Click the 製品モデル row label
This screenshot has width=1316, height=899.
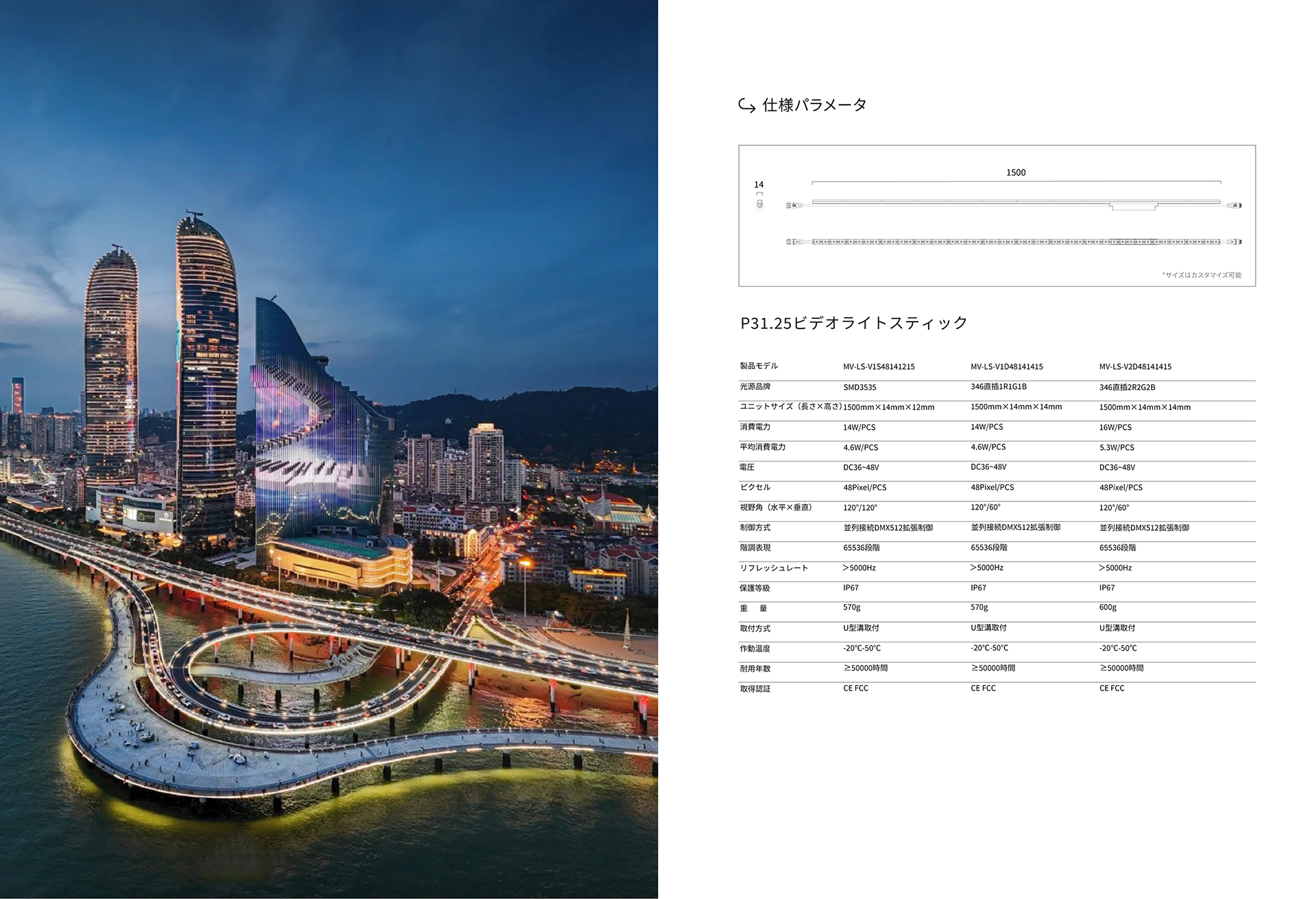759,366
